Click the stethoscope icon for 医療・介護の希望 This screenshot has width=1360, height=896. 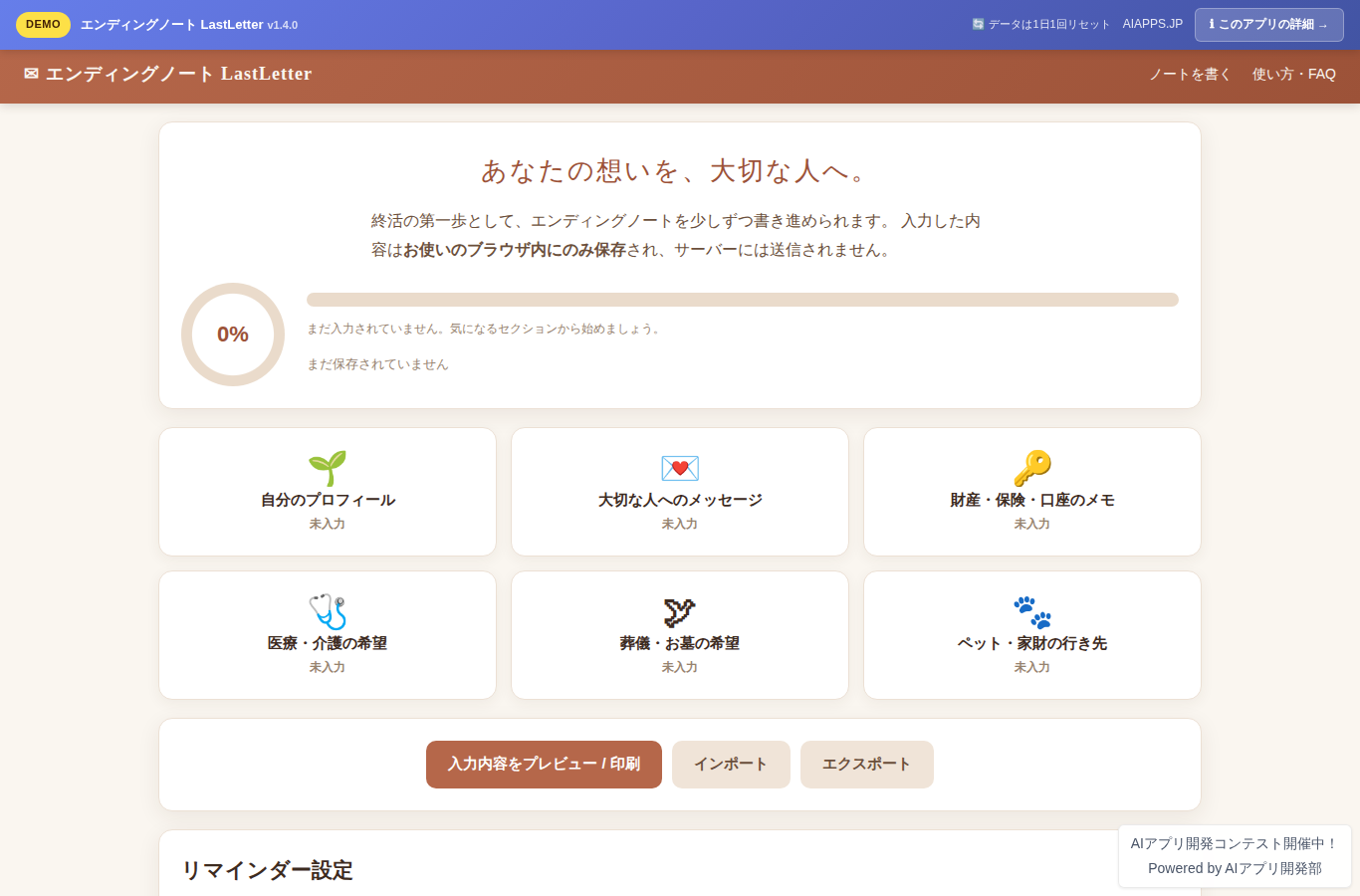[328, 611]
